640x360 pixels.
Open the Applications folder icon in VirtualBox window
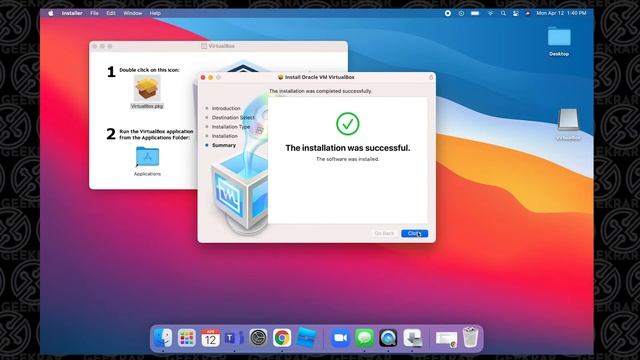click(147, 157)
